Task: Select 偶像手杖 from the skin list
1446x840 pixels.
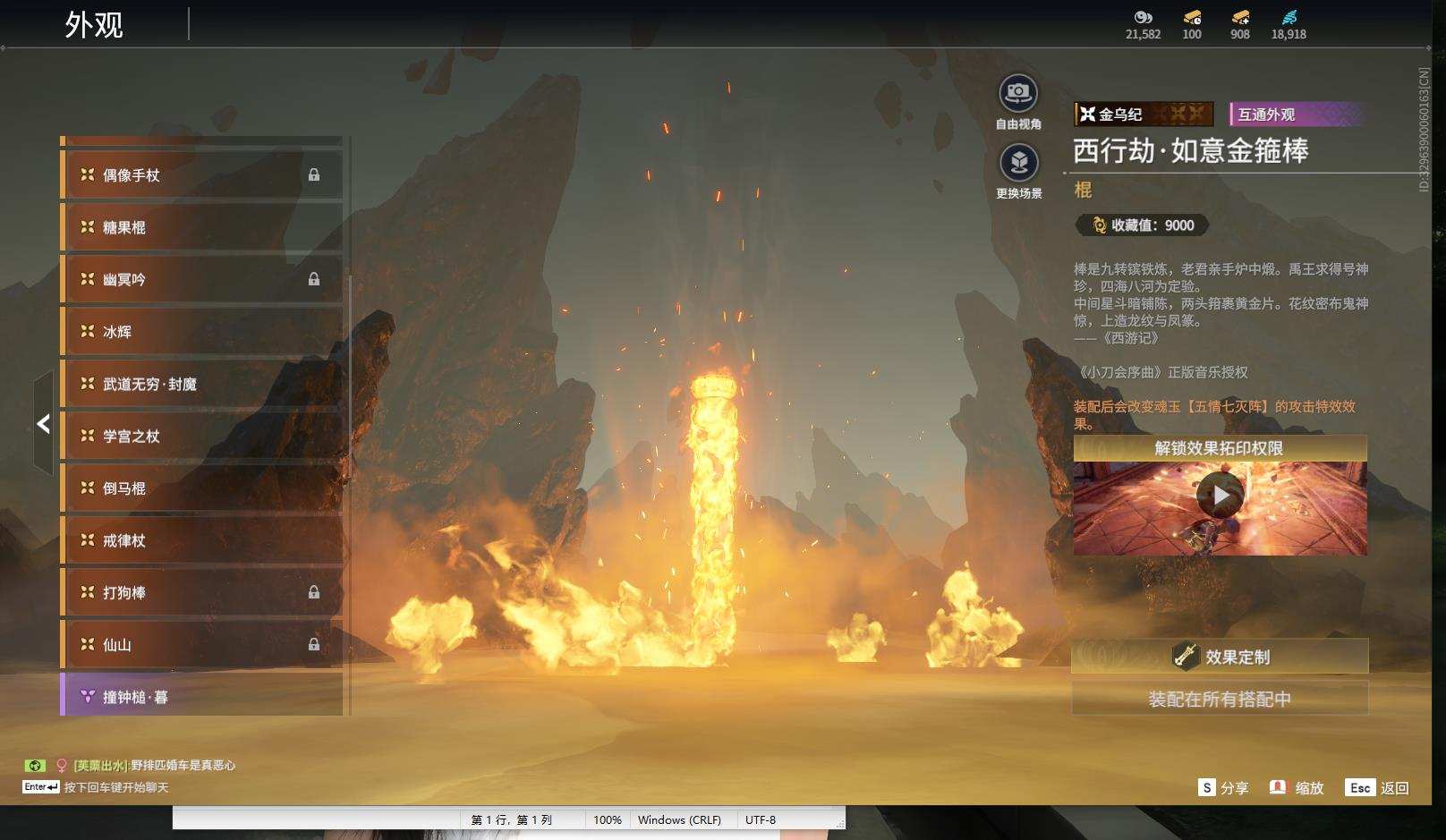Action: point(201,174)
